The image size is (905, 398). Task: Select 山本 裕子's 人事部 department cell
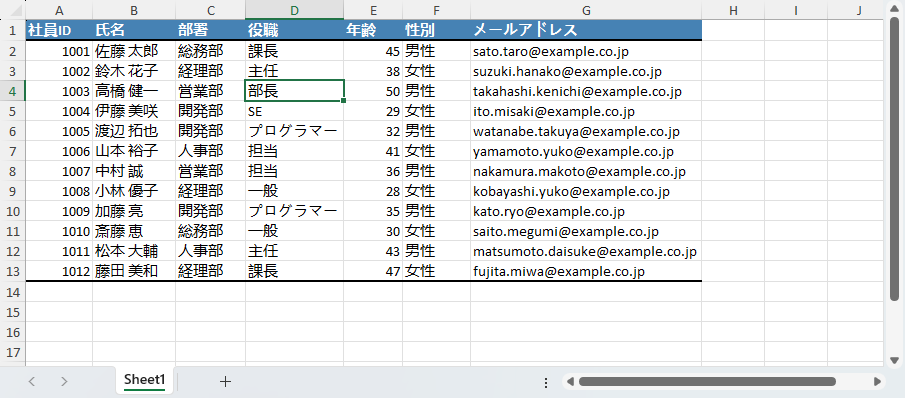point(211,151)
